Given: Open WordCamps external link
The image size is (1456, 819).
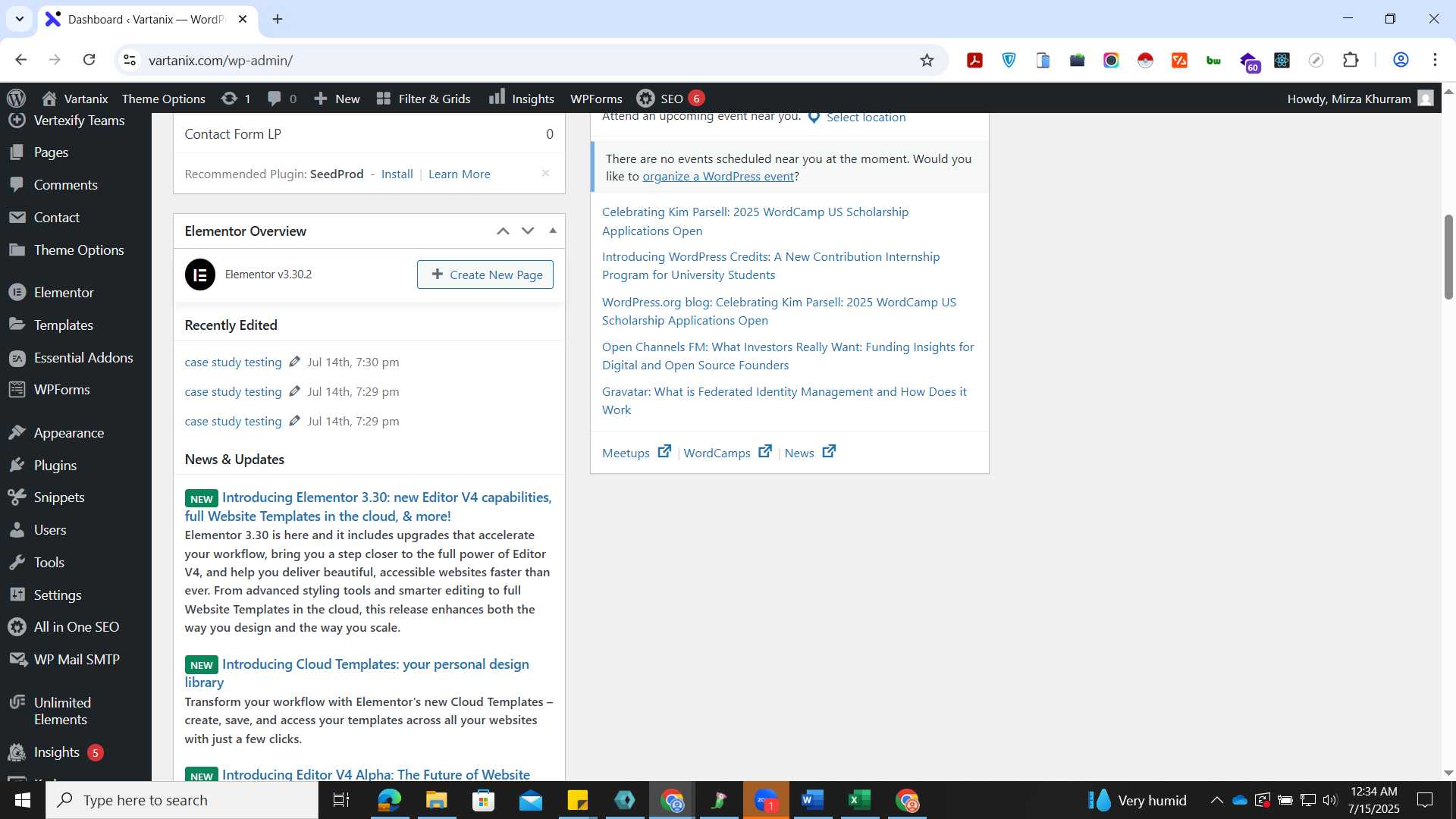Looking at the screenshot, I should pos(727,453).
